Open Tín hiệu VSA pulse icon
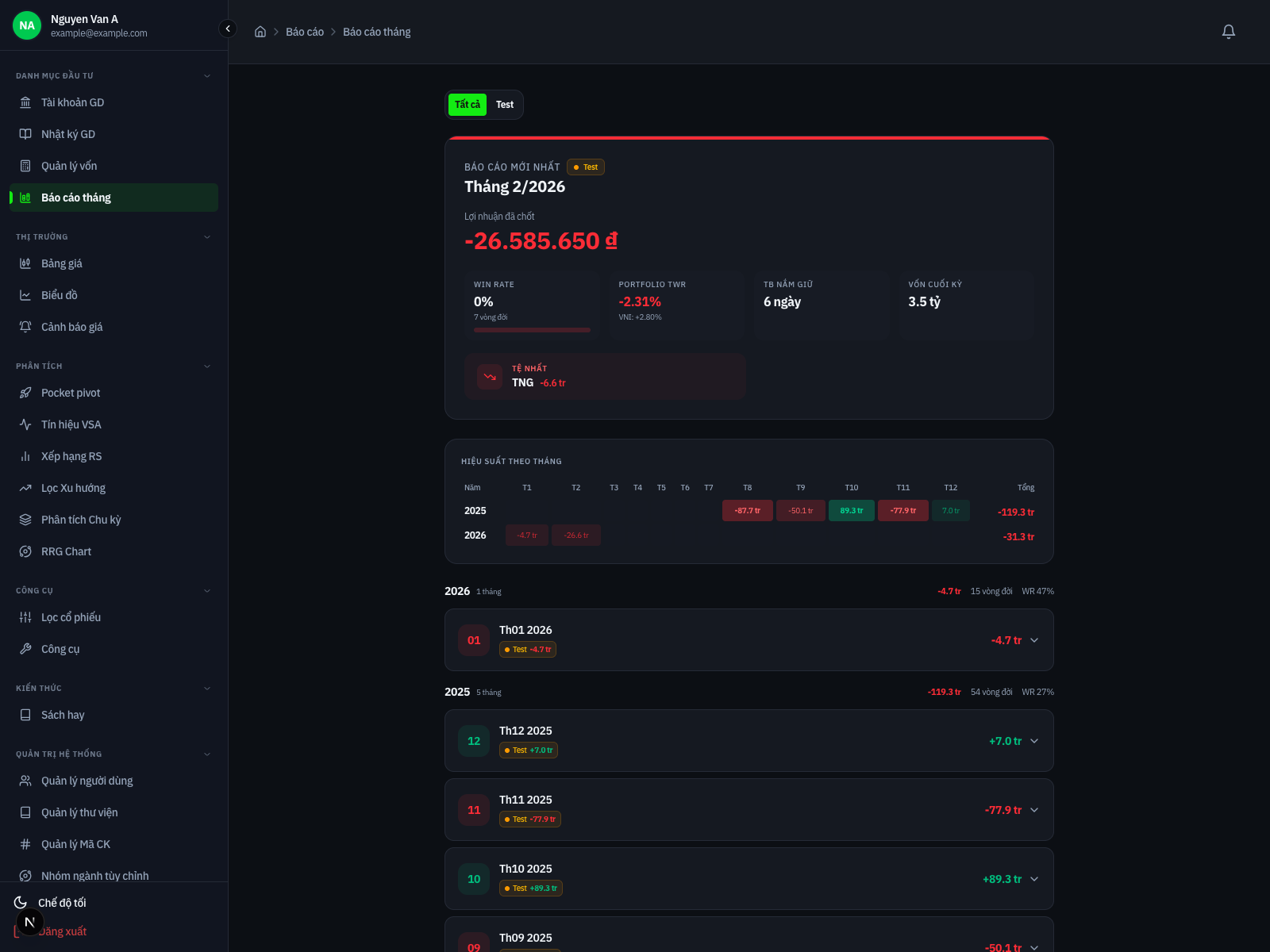Image resolution: width=1270 pixels, height=952 pixels. (x=25, y=424)
